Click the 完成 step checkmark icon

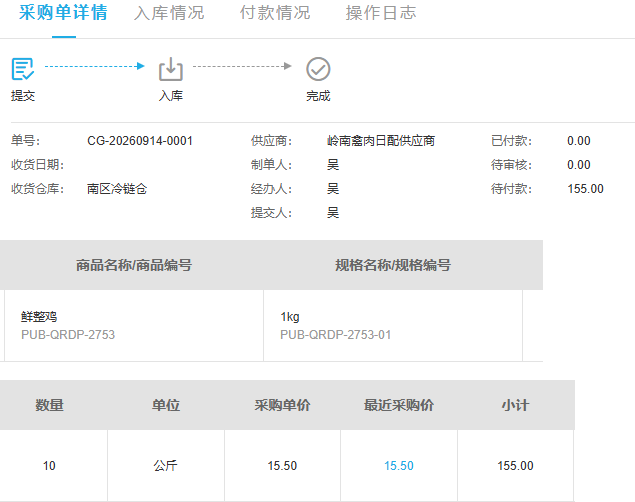tap(318, 69)
